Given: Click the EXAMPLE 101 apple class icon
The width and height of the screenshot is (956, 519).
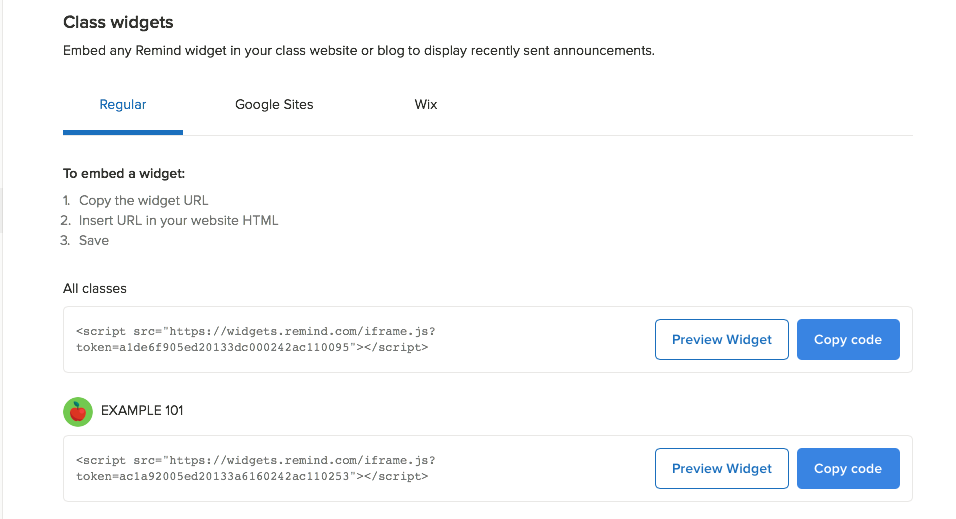Looking at the screenshot, I should pyautogui.click(x=78, y=411).
